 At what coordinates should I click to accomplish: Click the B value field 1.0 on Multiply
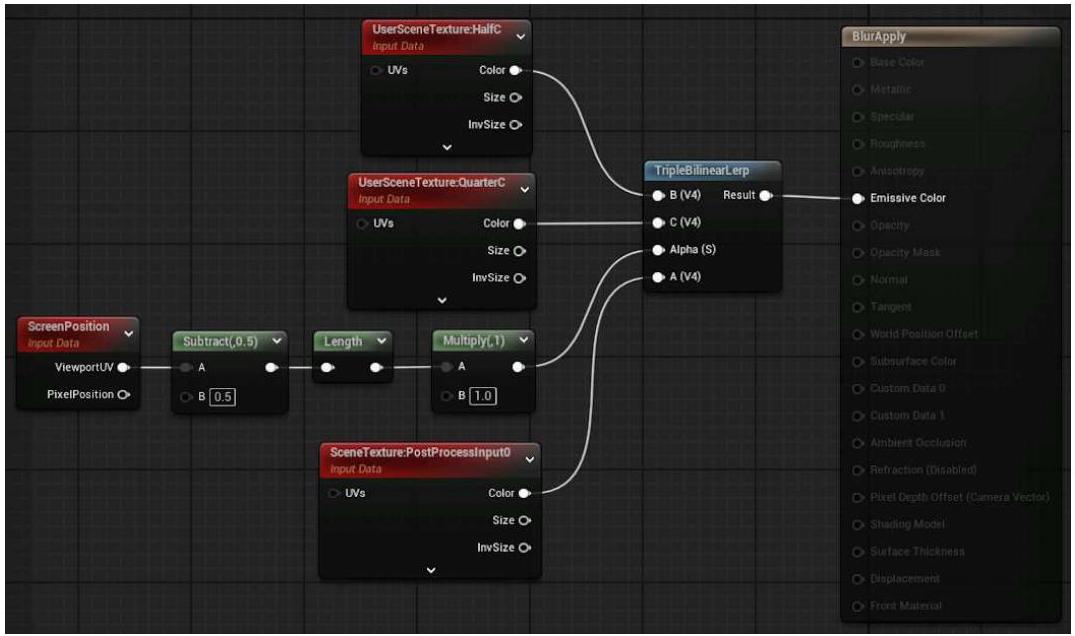click(482, 395)
